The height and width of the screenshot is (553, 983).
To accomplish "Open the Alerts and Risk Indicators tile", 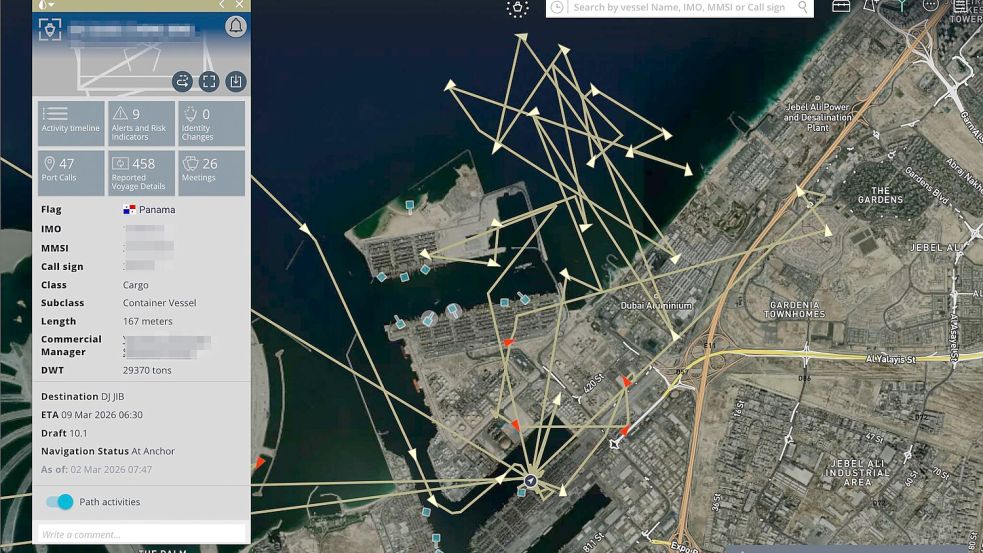I will (141, 124).
